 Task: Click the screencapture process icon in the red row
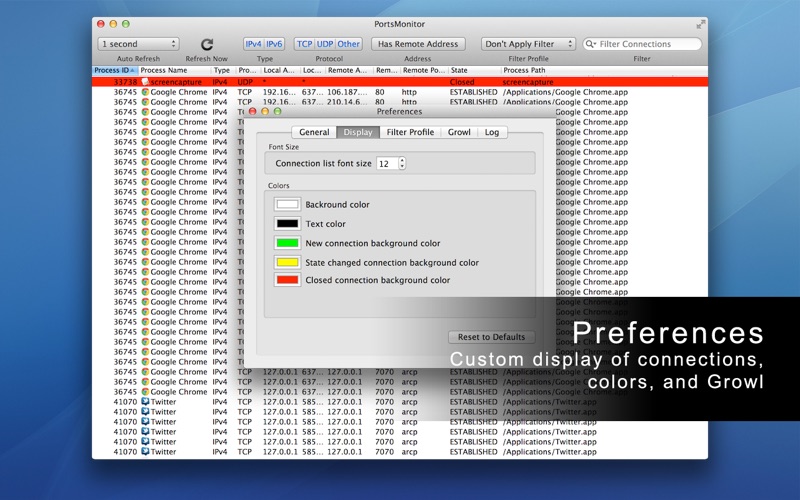[145, 82]
